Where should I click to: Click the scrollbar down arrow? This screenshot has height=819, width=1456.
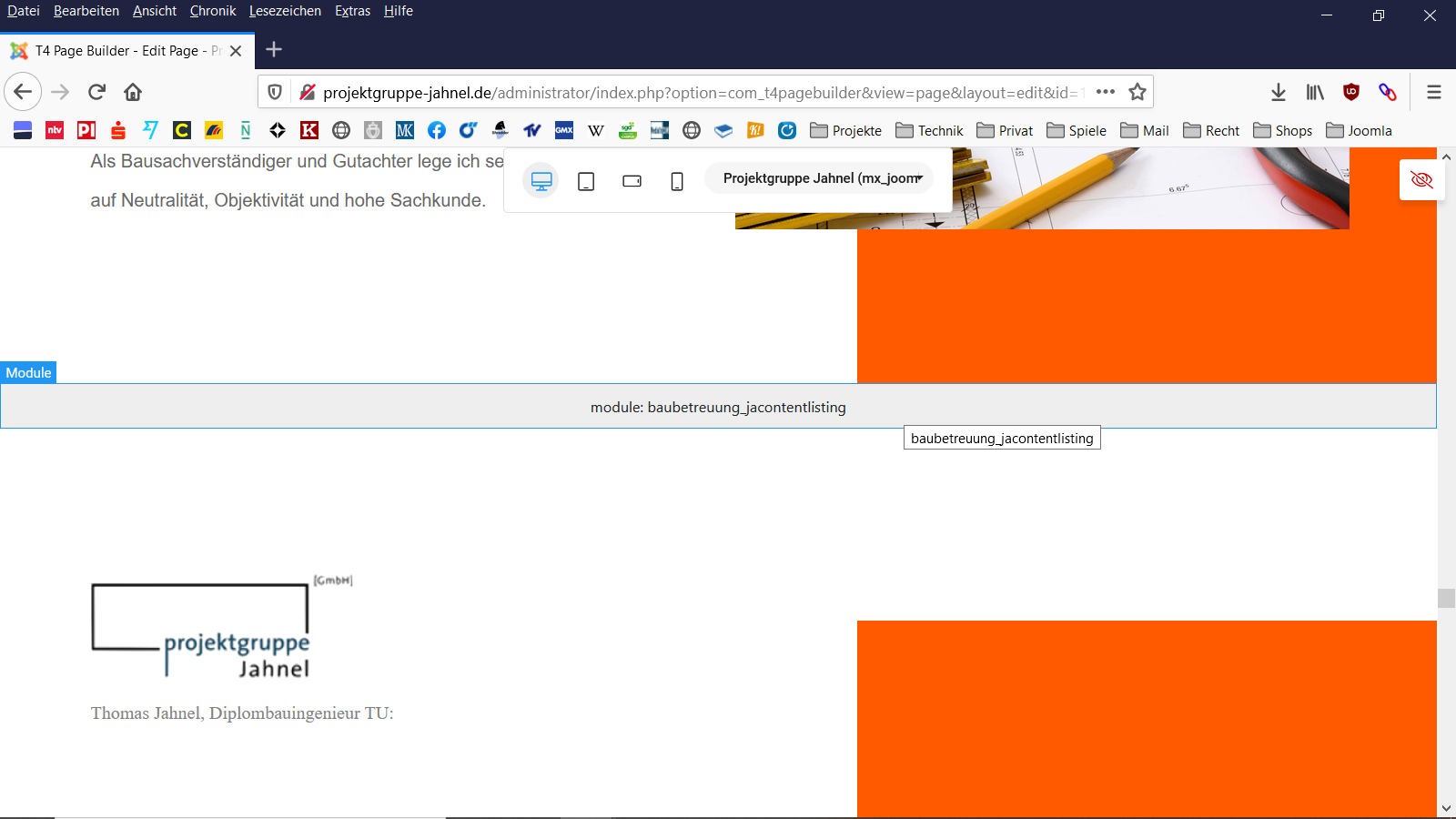1446,808
